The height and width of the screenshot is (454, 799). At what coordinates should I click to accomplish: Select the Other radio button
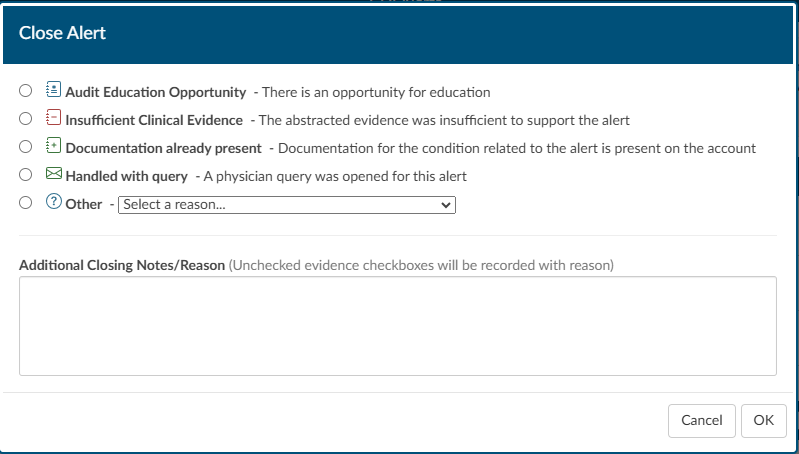pos(25,203)
